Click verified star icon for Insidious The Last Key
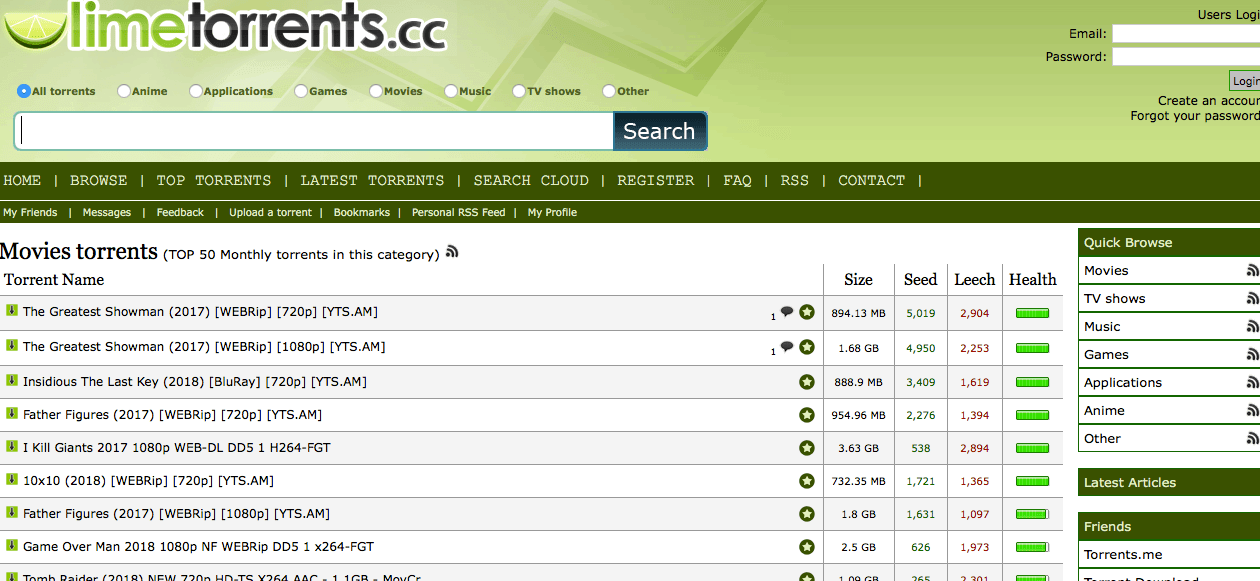 tap(807, 382)
